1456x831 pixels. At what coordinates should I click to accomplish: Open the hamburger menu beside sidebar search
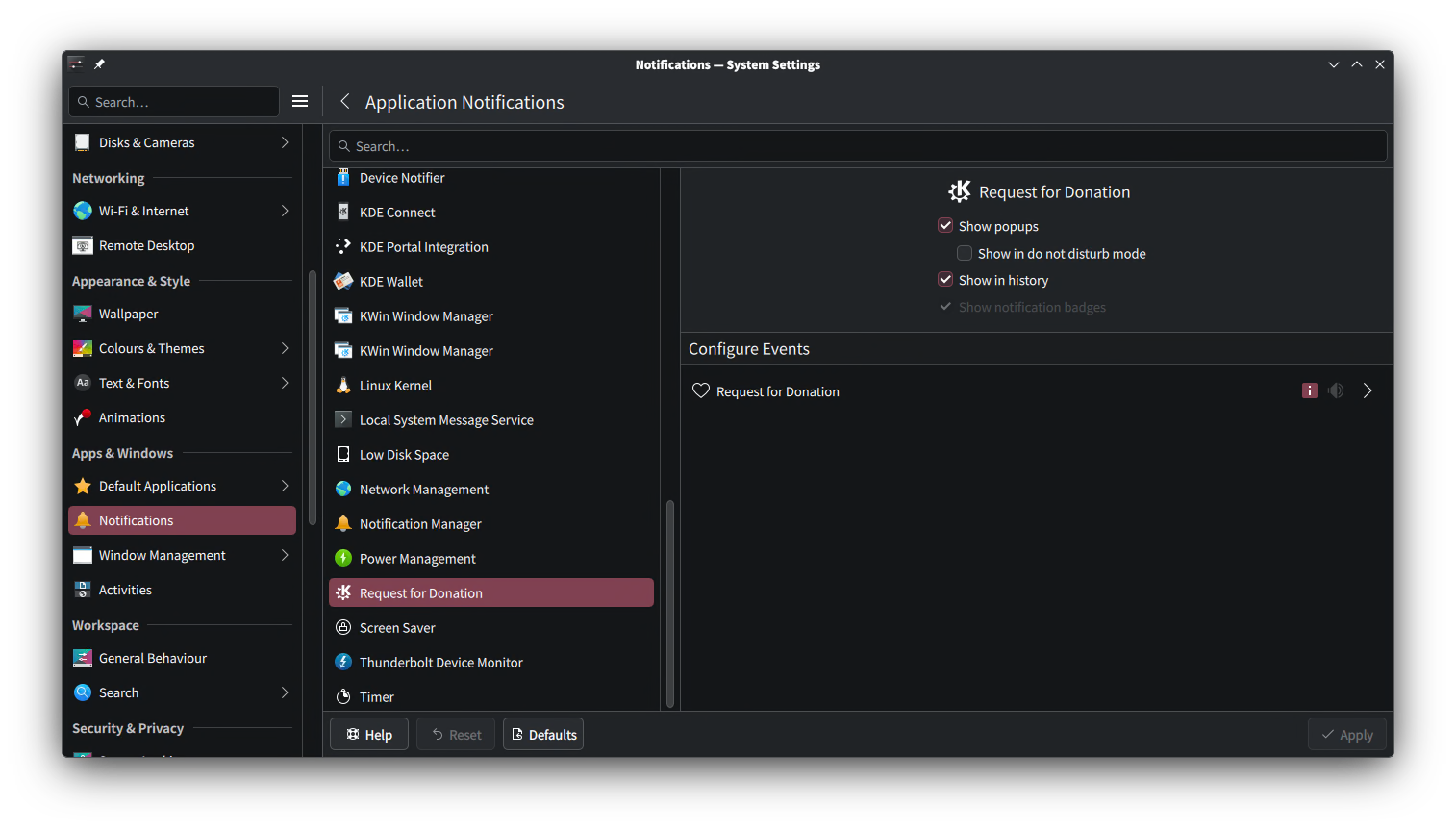pyautogui.click(x=300, y=101)
